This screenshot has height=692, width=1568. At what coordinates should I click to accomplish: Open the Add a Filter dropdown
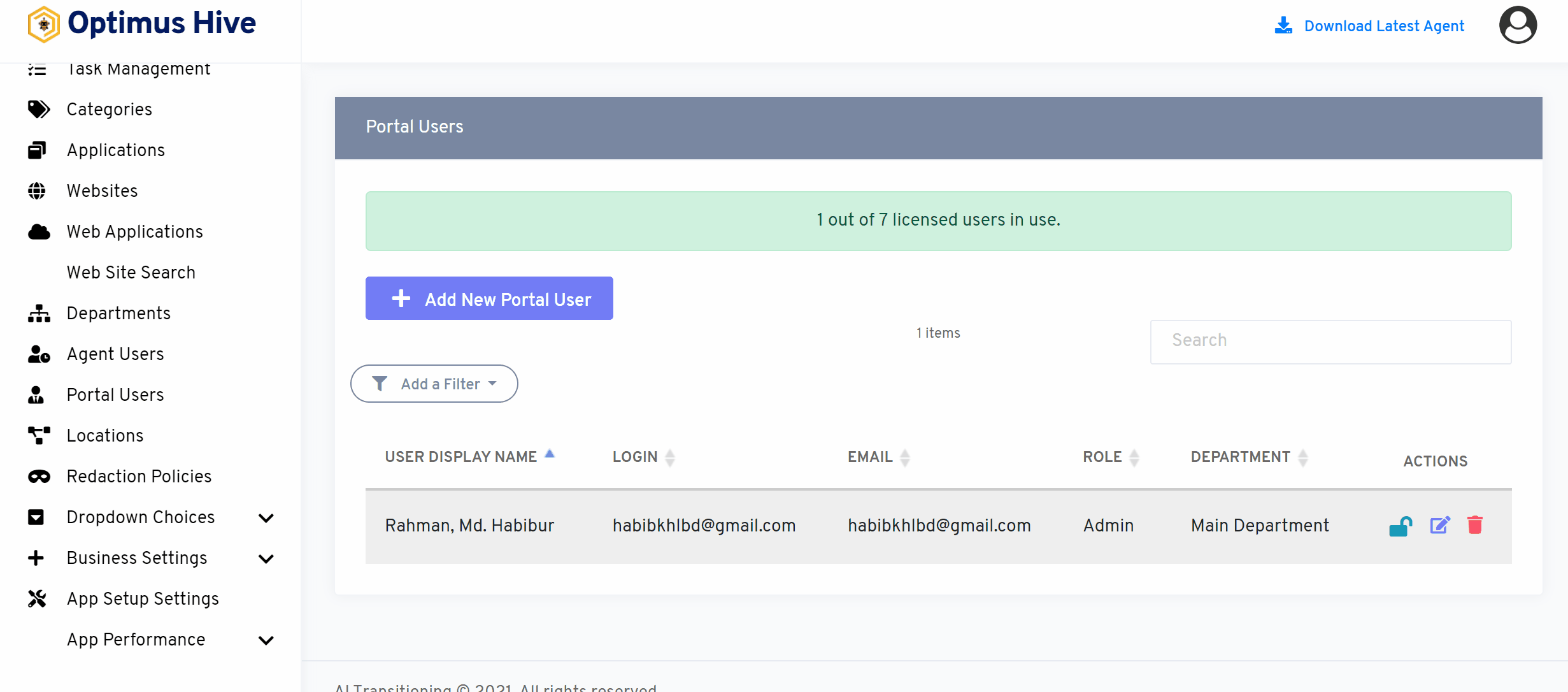click(434, 384)
